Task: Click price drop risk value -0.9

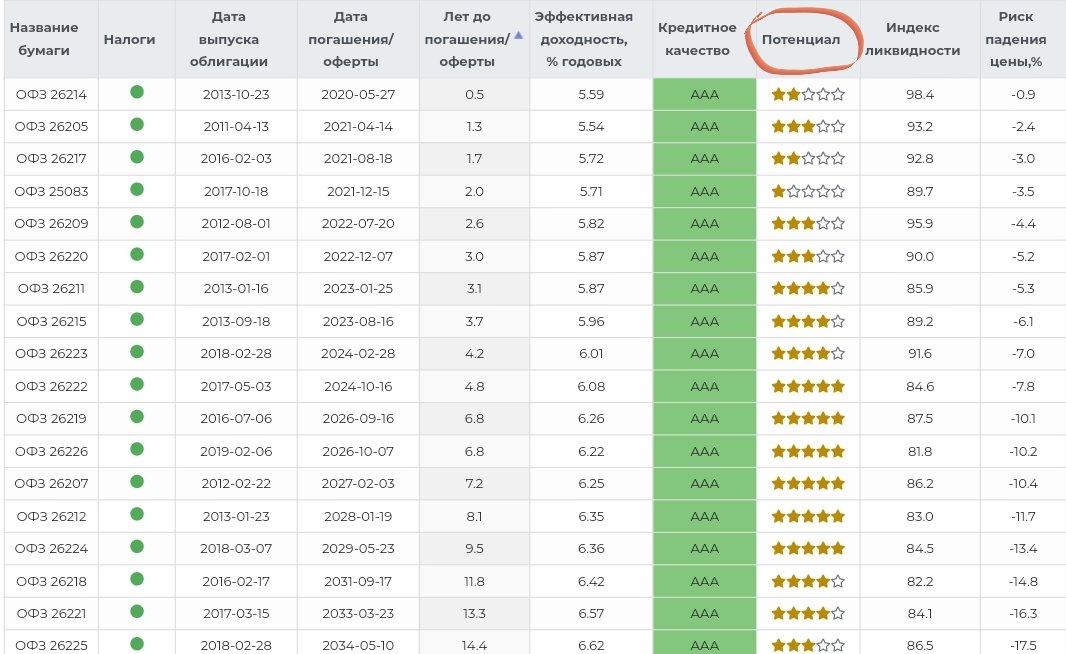Action: 1022,94
